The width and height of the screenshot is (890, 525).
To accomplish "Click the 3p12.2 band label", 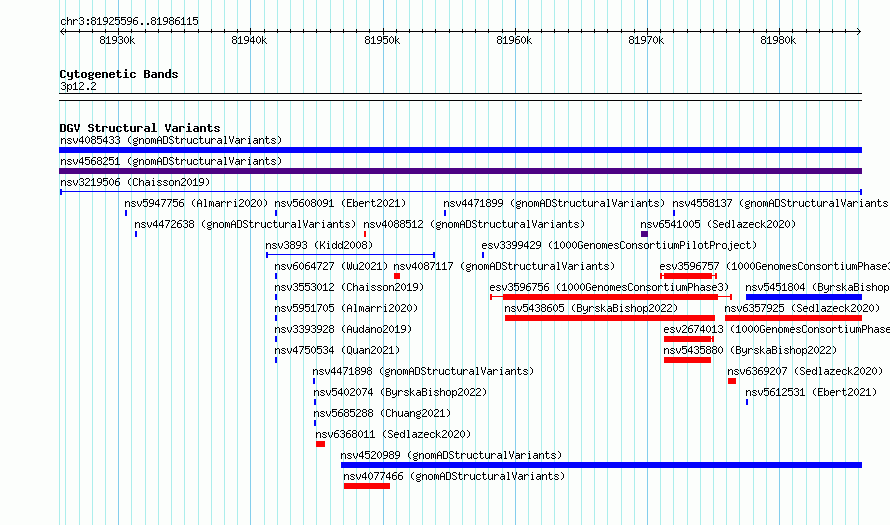I will click(x=78, y=86).
